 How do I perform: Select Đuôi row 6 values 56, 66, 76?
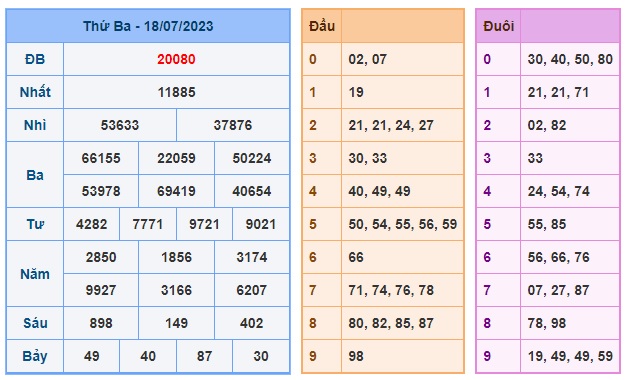click(559, 257)
